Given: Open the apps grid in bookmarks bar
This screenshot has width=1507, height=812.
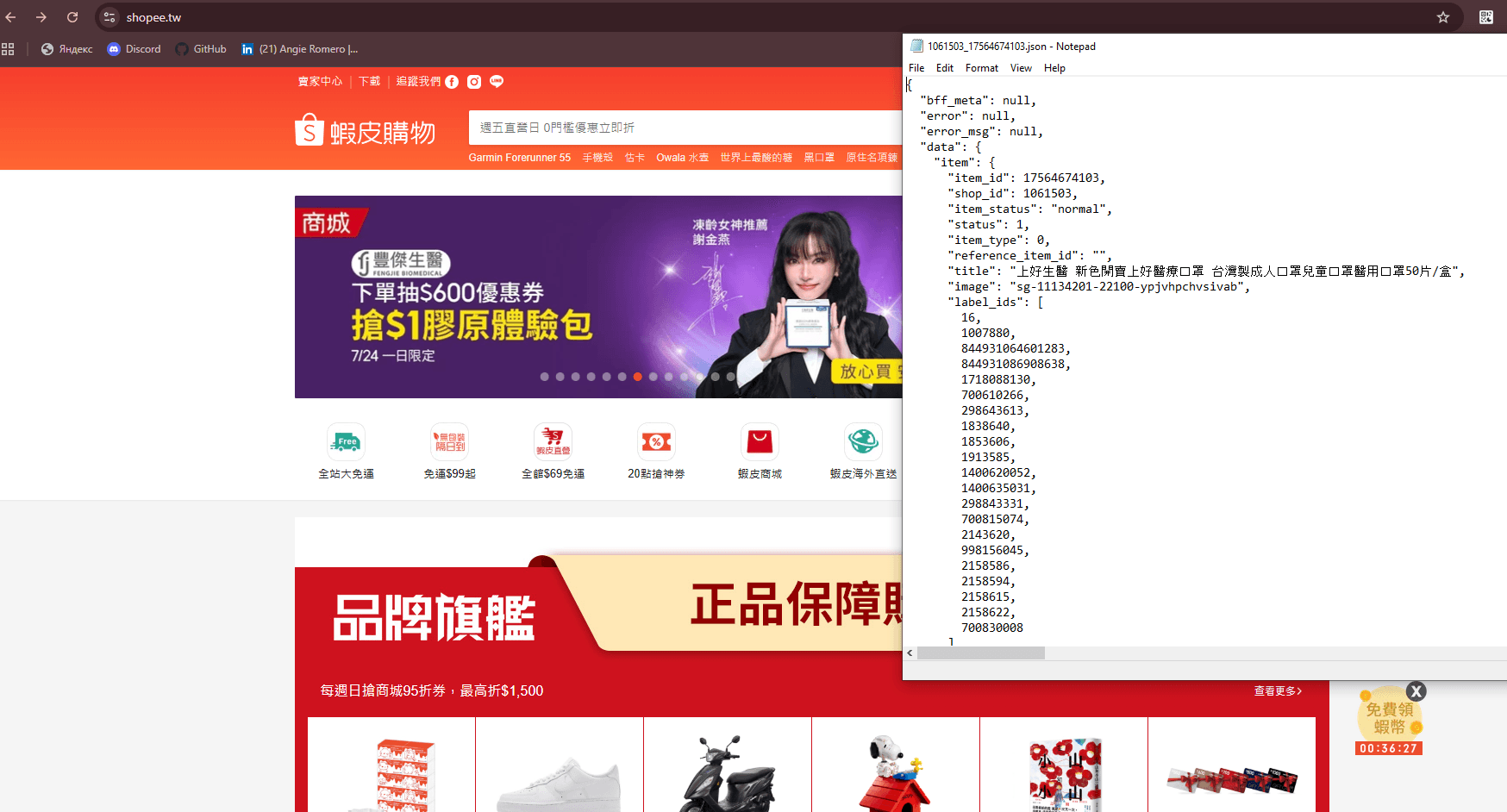Looking at the screenshot, I should coord(8,49).
